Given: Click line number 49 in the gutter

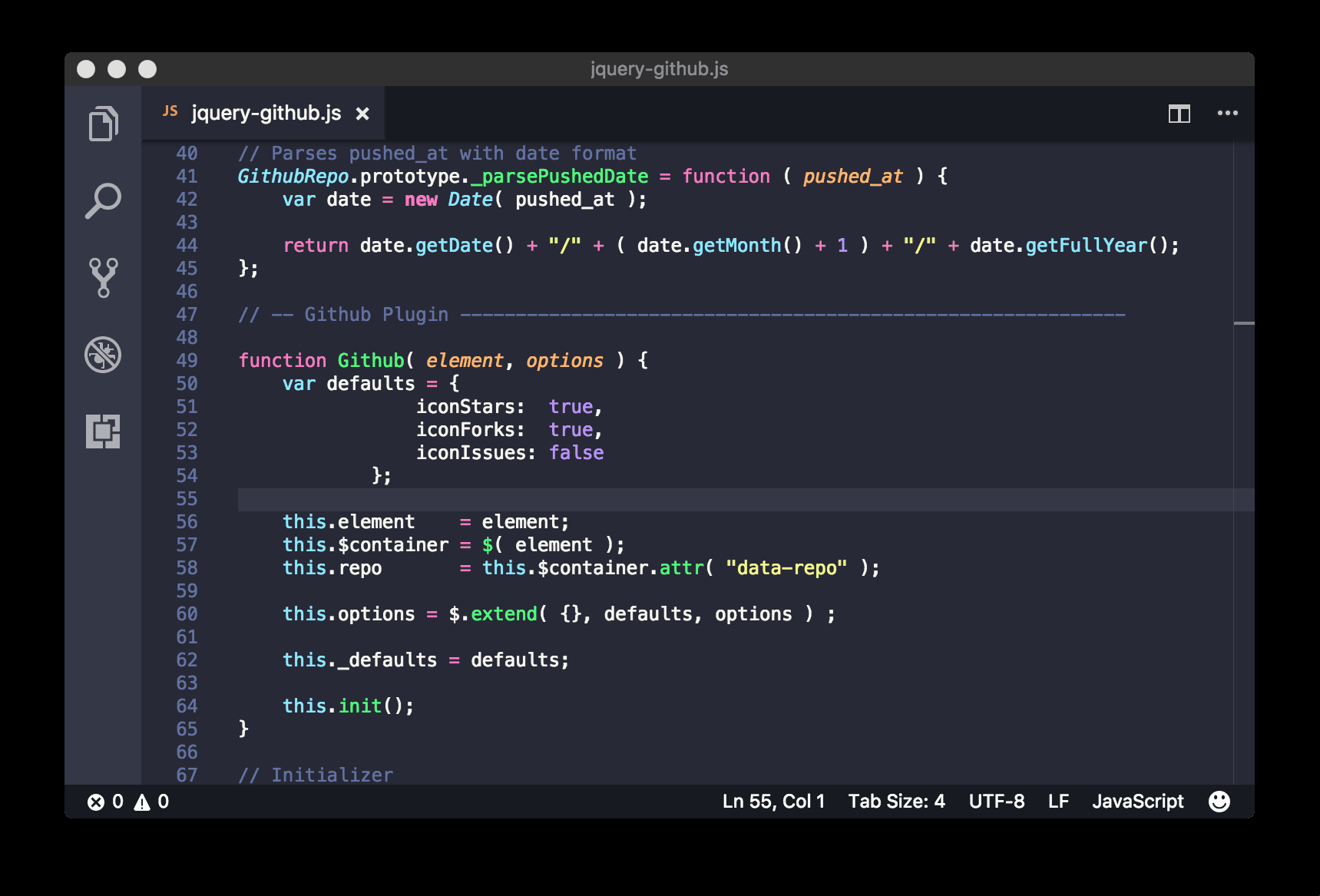Looking at the screenshot, I should pos(187,361).
